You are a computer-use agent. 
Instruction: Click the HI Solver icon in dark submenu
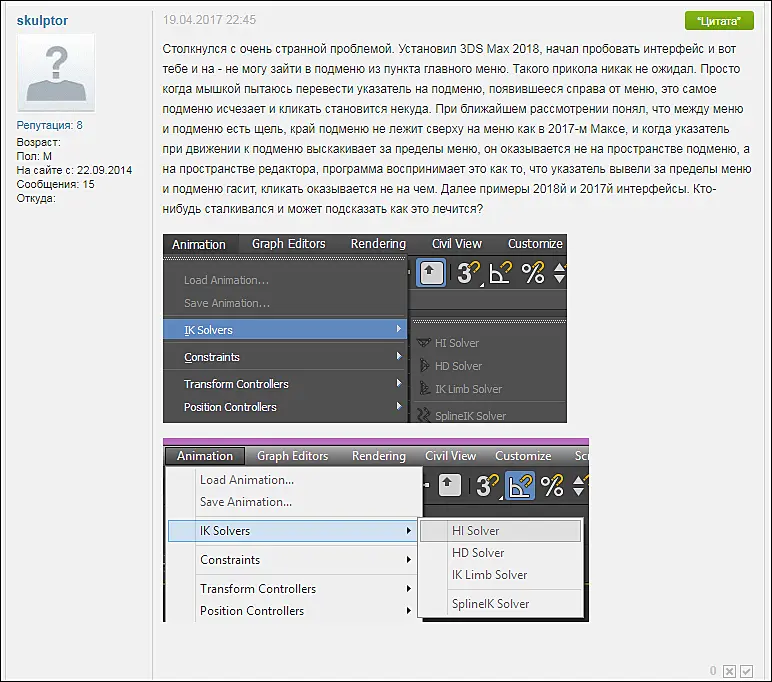coord(423,342)
